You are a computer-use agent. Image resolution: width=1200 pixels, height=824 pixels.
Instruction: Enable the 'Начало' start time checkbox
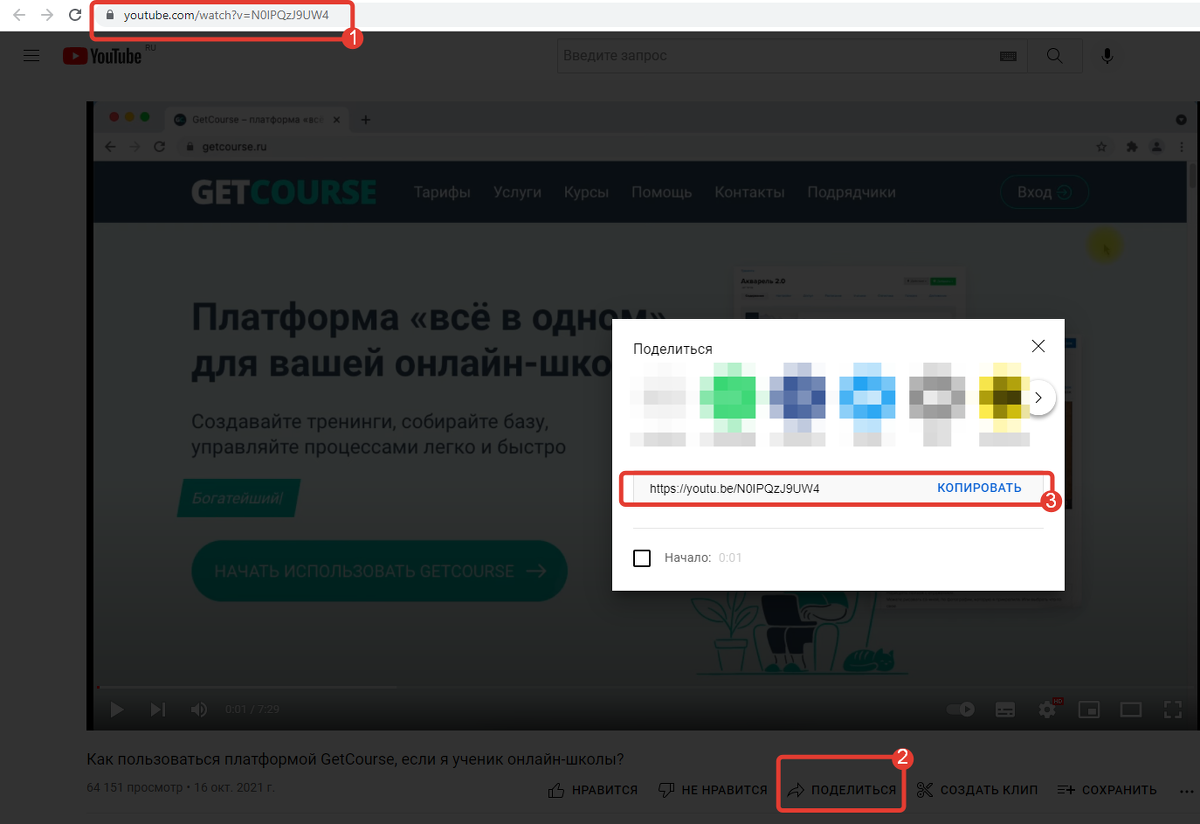(642, 558)
